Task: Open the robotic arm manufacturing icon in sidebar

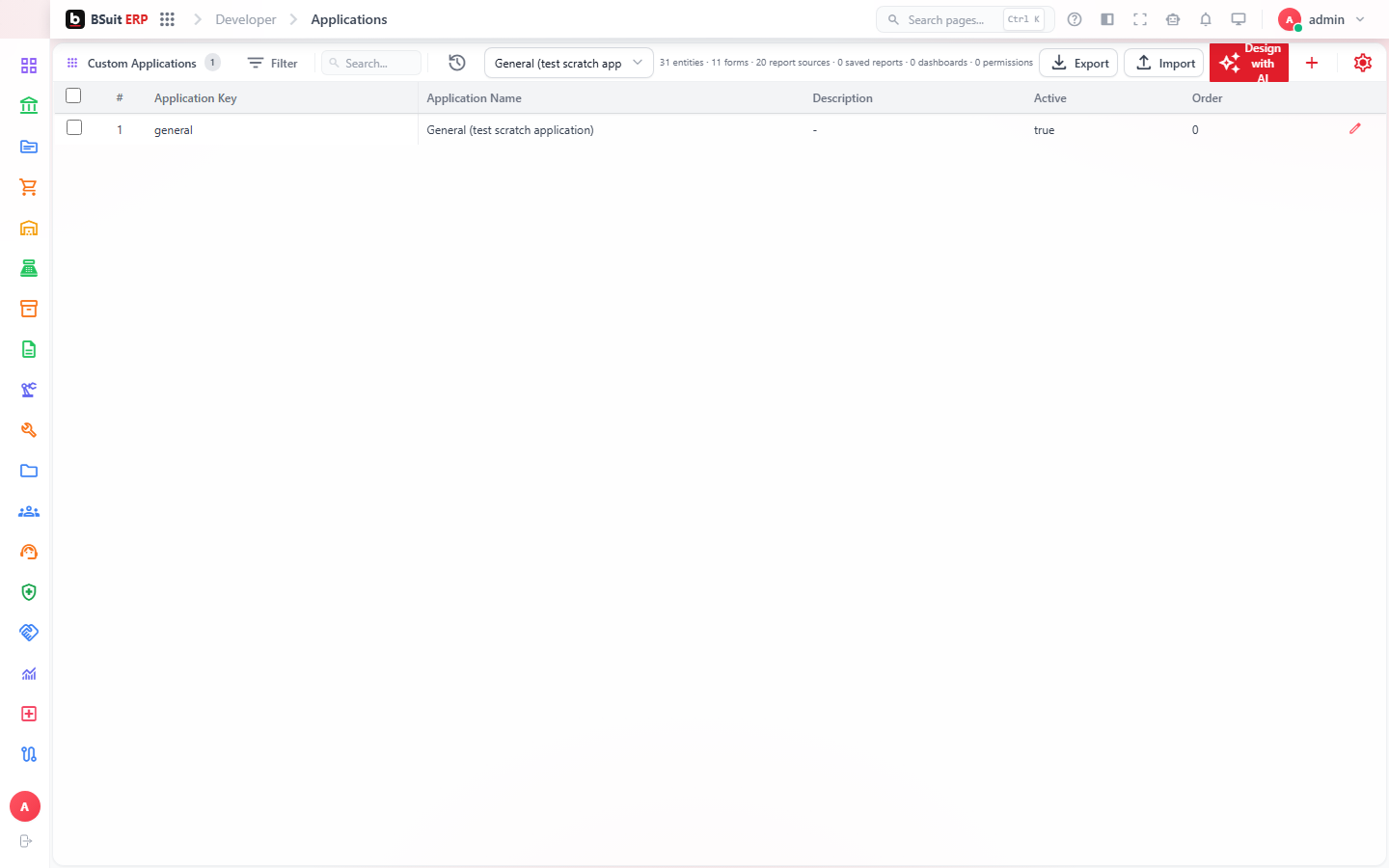Action: point(29,390)
